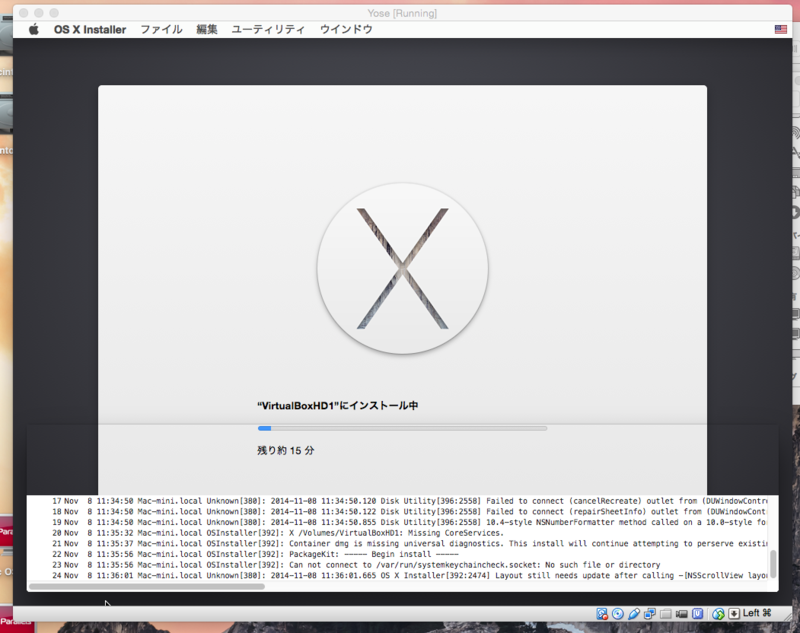The width and height of the screenshot is (800, 633).
Task: Click the 残り約 15 分 remaining time text
Action: [x=286, y=450]
